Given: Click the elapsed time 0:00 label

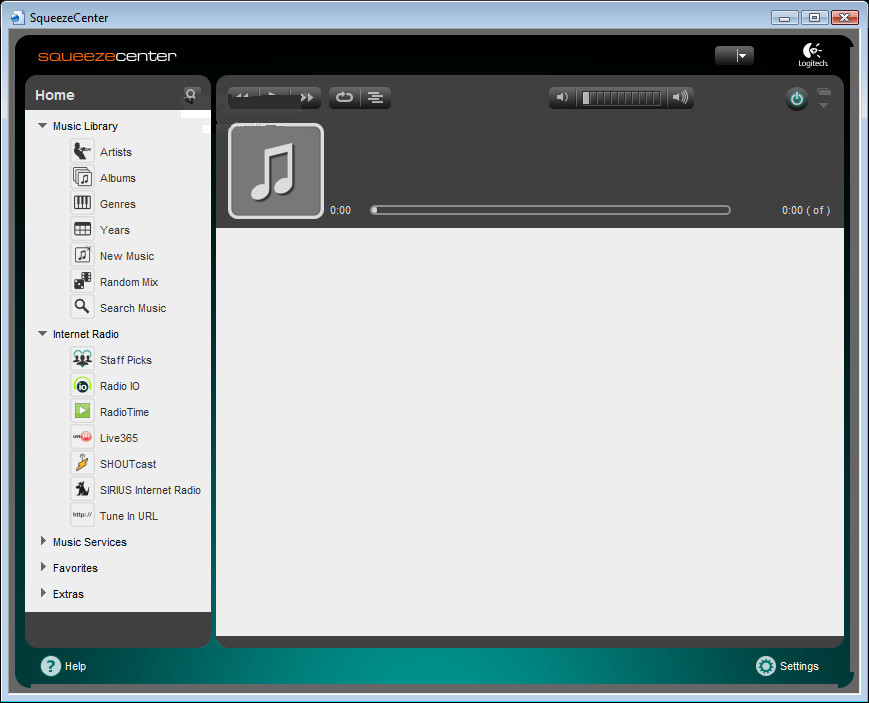Looking at the screenshot, I should (x=340, y=210).
